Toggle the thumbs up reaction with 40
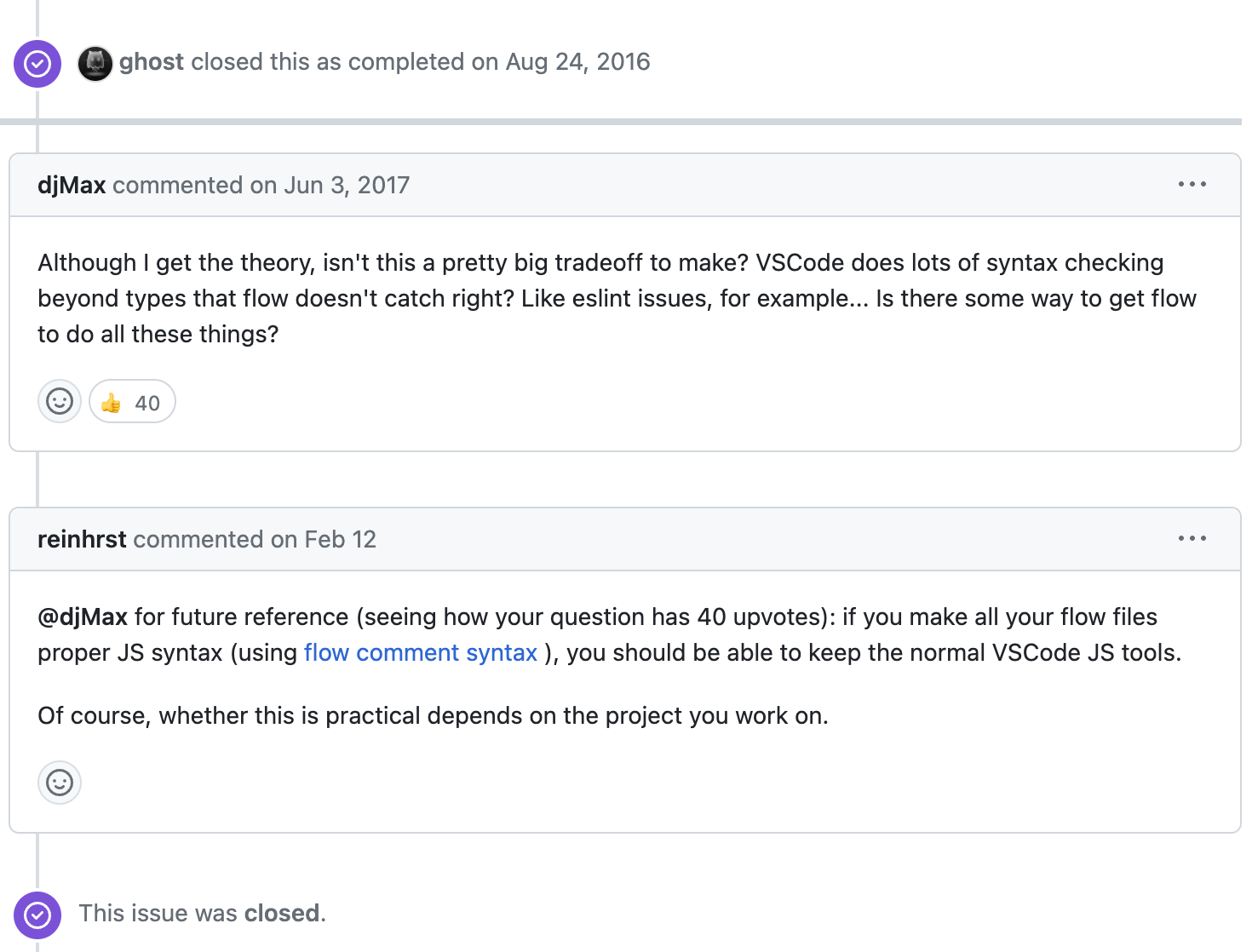 (x=132, y=402)
